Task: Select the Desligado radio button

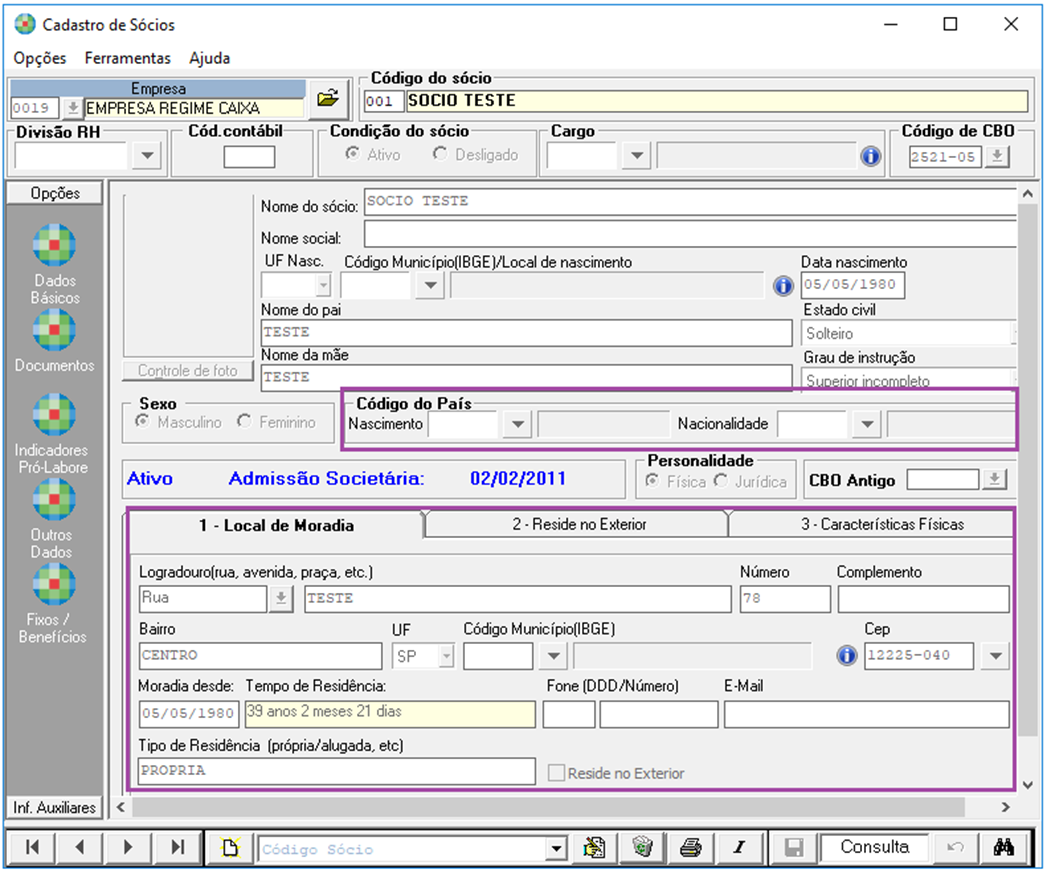Action: (439, 154)
